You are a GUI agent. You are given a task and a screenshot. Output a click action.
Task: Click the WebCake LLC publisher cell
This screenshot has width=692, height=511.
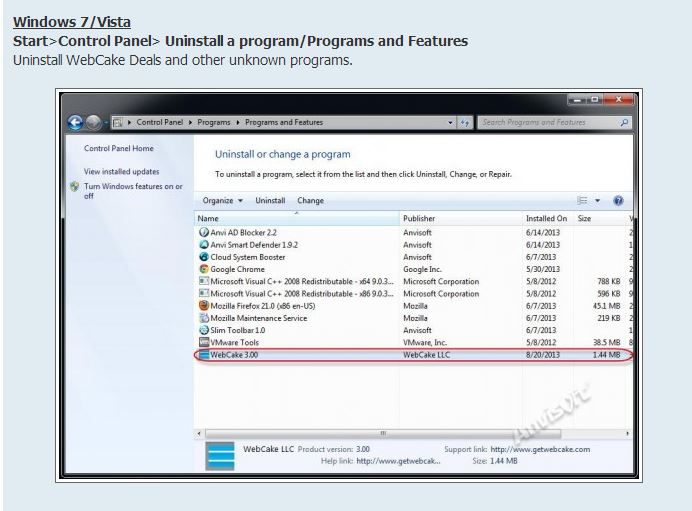(426, 355)
